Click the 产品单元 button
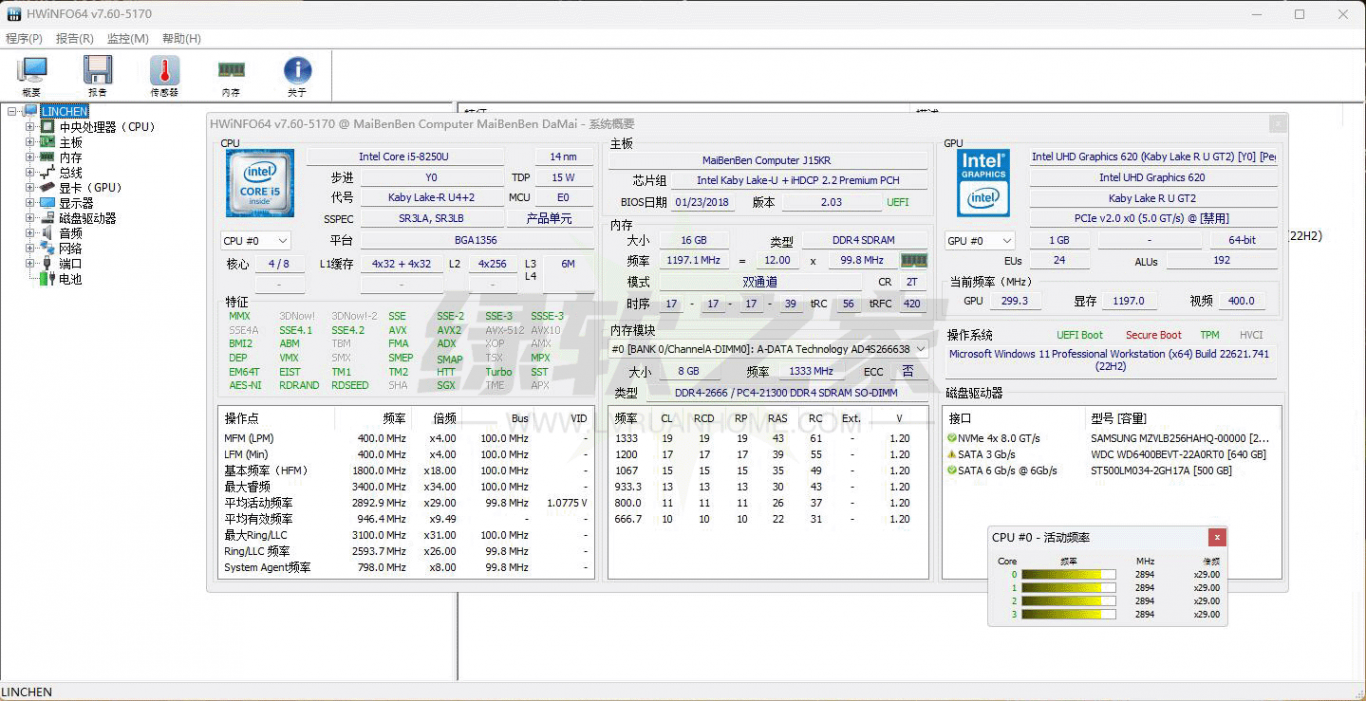This screenshot has height=701, width=1366. pos(549,219)
